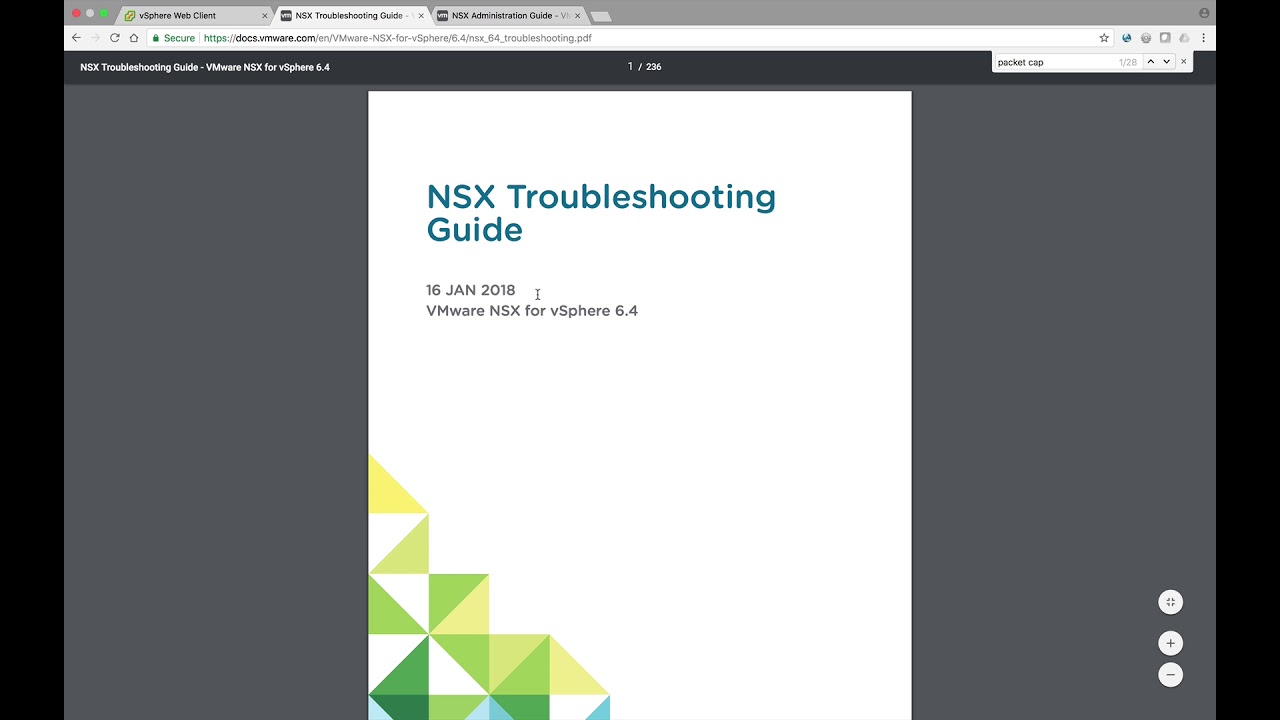The height and width of the screenshot is (720, 1280).
Task: Click the 'packet cap' find field
Action: pos(1050,62)
